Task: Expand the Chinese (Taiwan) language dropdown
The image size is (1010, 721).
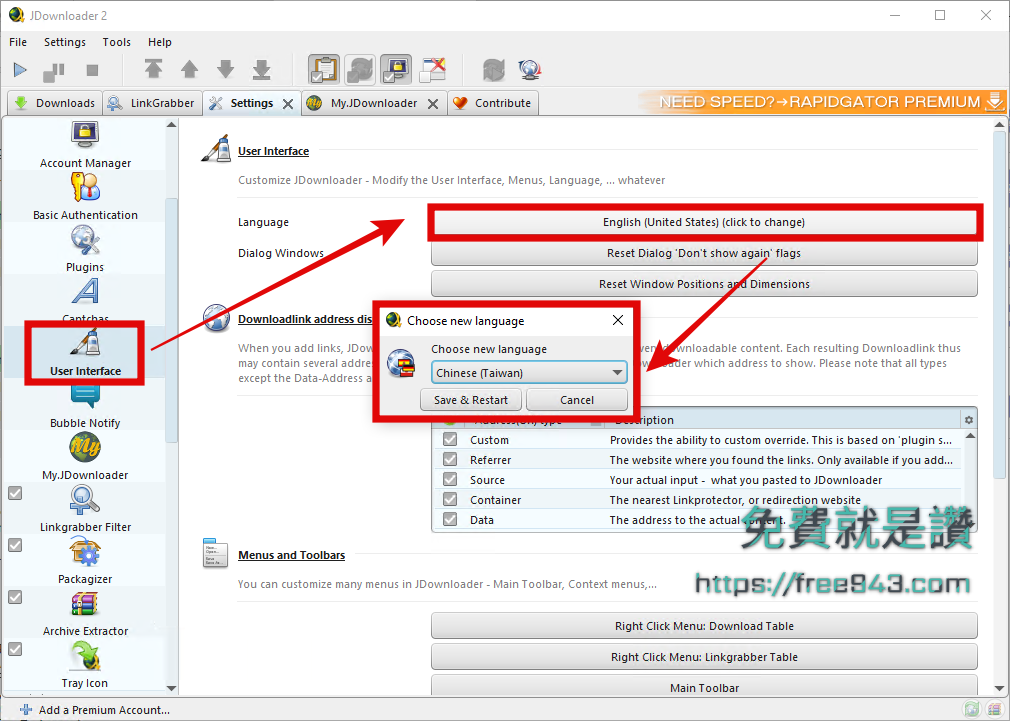Action: pyautogui.click(x=617, y=373)
